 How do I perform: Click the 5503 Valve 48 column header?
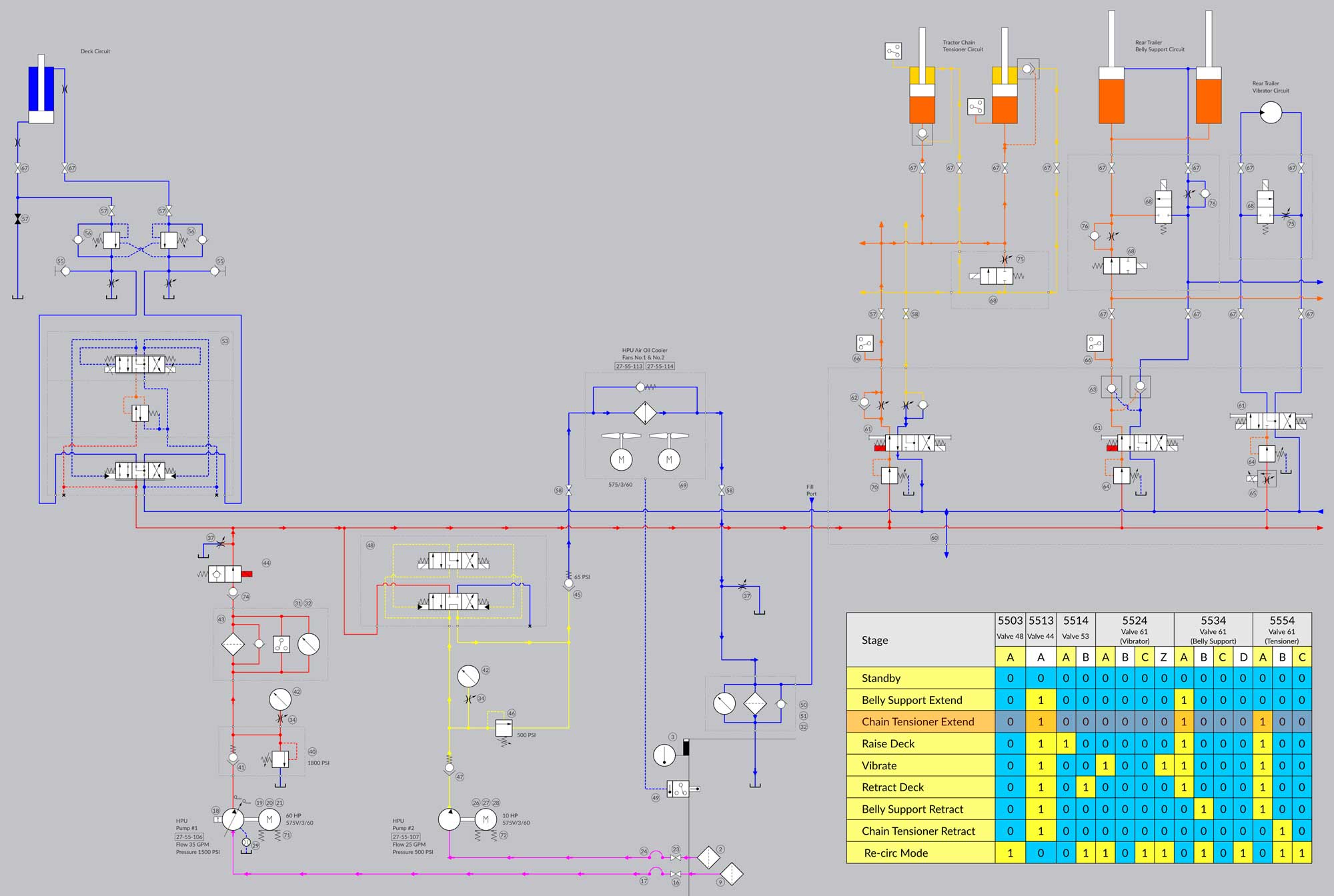point(1011,629)
